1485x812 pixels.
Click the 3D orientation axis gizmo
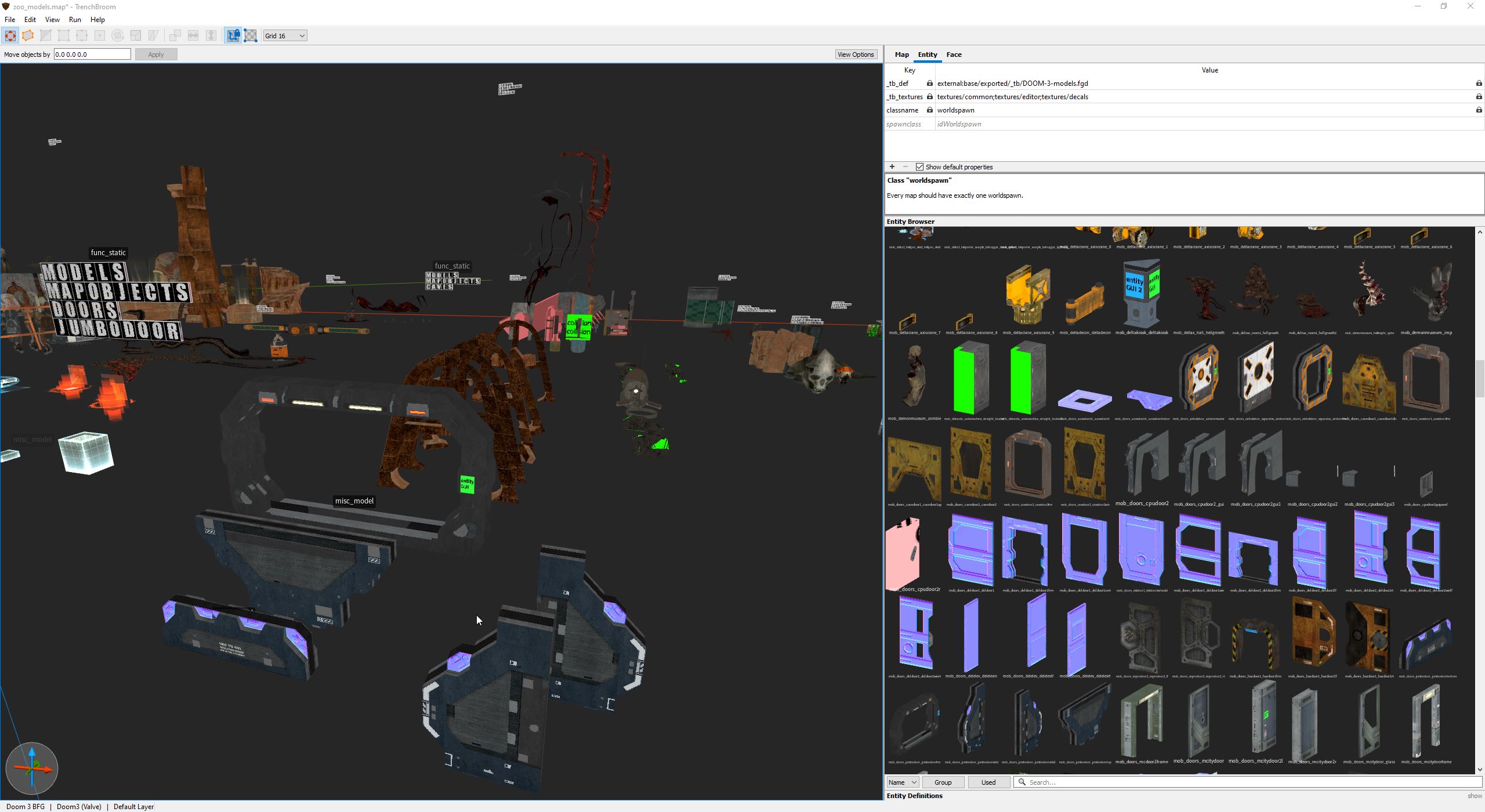[x=32, y=768]
